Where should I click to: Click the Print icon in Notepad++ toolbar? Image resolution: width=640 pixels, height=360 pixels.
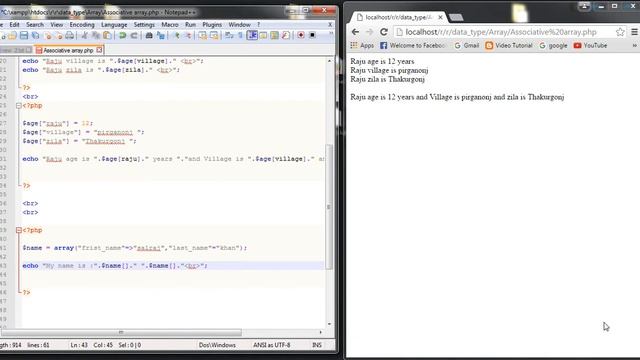tap(70, 36)
